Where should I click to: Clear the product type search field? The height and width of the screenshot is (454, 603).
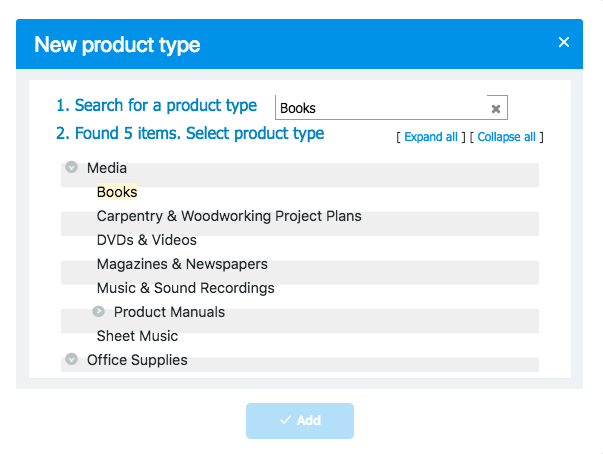(x=496, y=108)
